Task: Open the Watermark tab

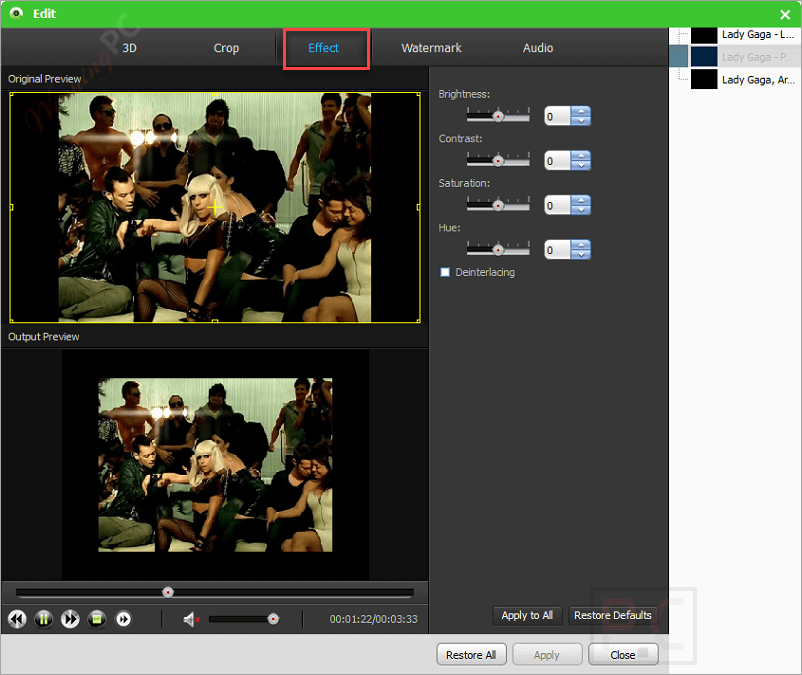Action: coord(431,48)
